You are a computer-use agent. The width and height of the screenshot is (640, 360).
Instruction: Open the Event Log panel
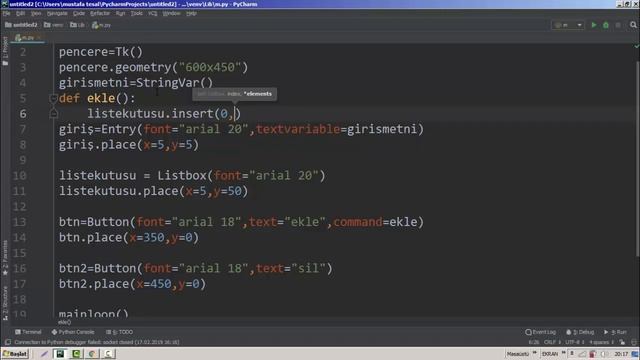click(x=541, y=332)
